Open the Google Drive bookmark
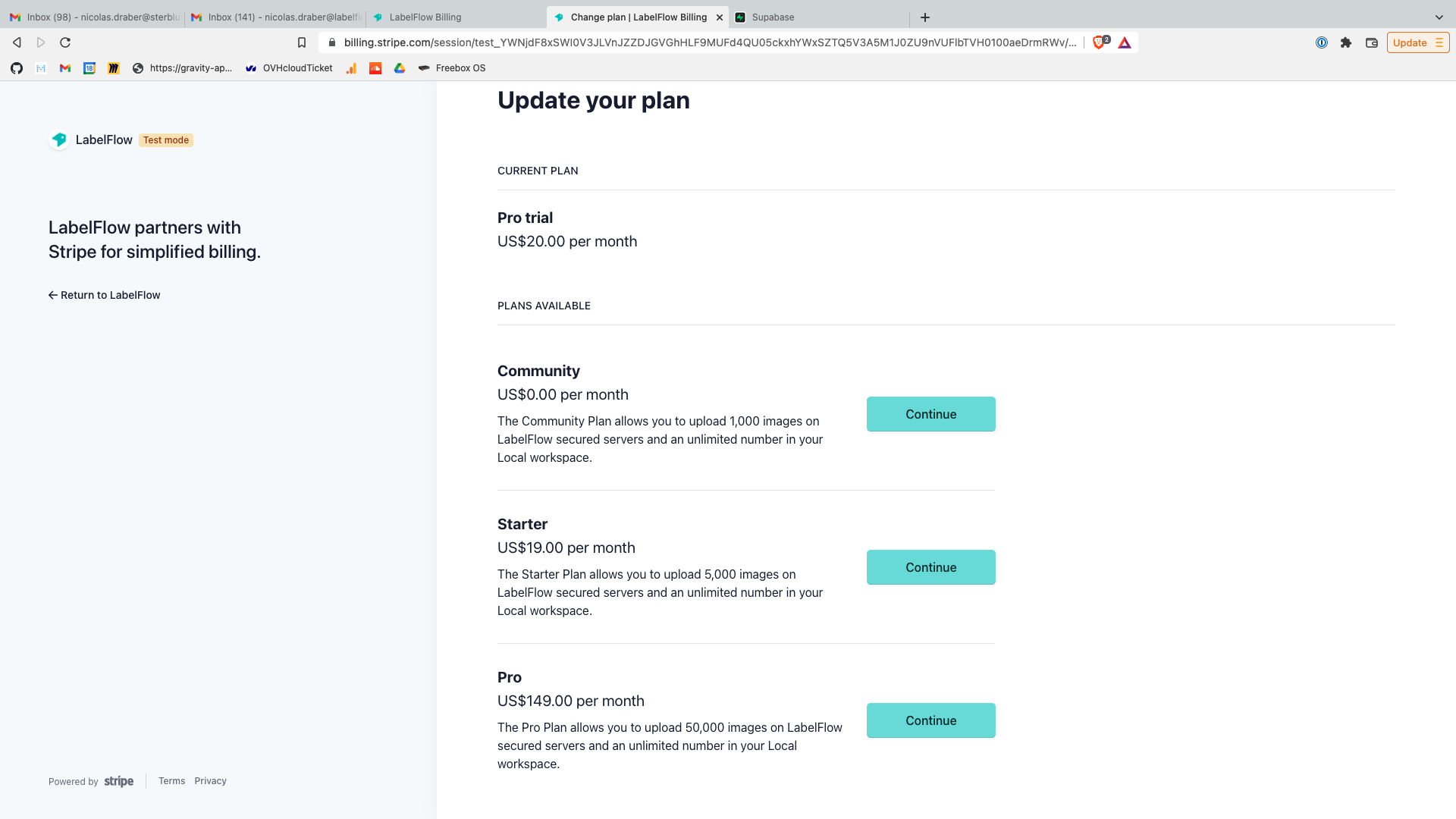 pyautogui.click(x=400, y=68)
